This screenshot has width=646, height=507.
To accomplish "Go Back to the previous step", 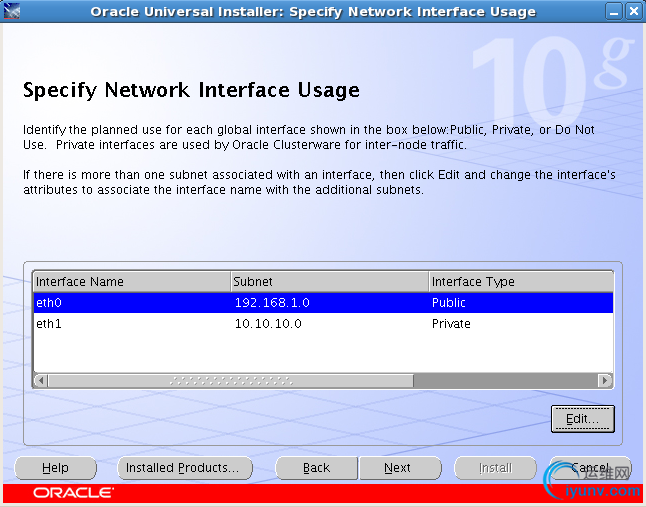I will [x=316, y=468].
